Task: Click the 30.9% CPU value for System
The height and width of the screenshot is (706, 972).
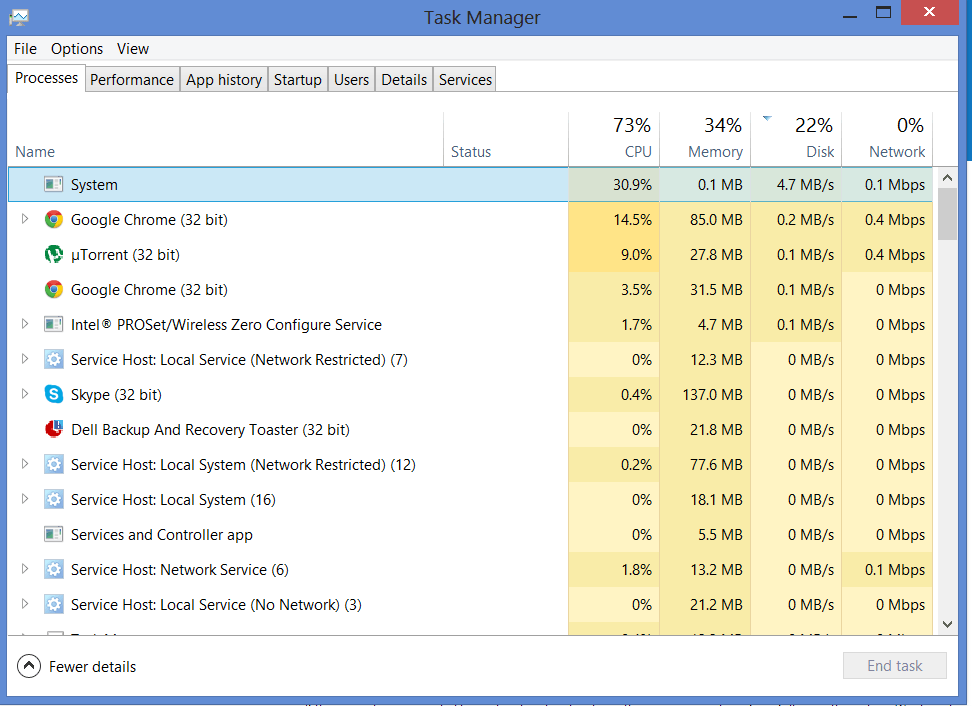Action: tap(632, 185)
